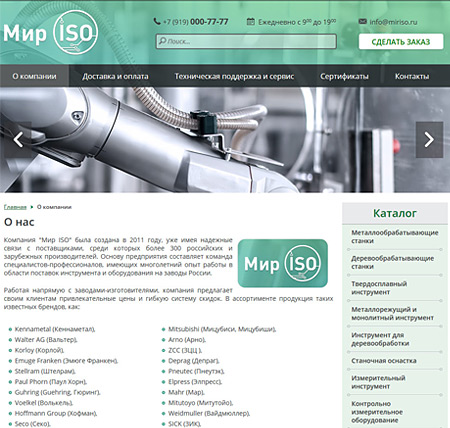Click Korloy (Корлой) list item
The width and height of the screenshot is (450, 428).
(x=39, y=350)
